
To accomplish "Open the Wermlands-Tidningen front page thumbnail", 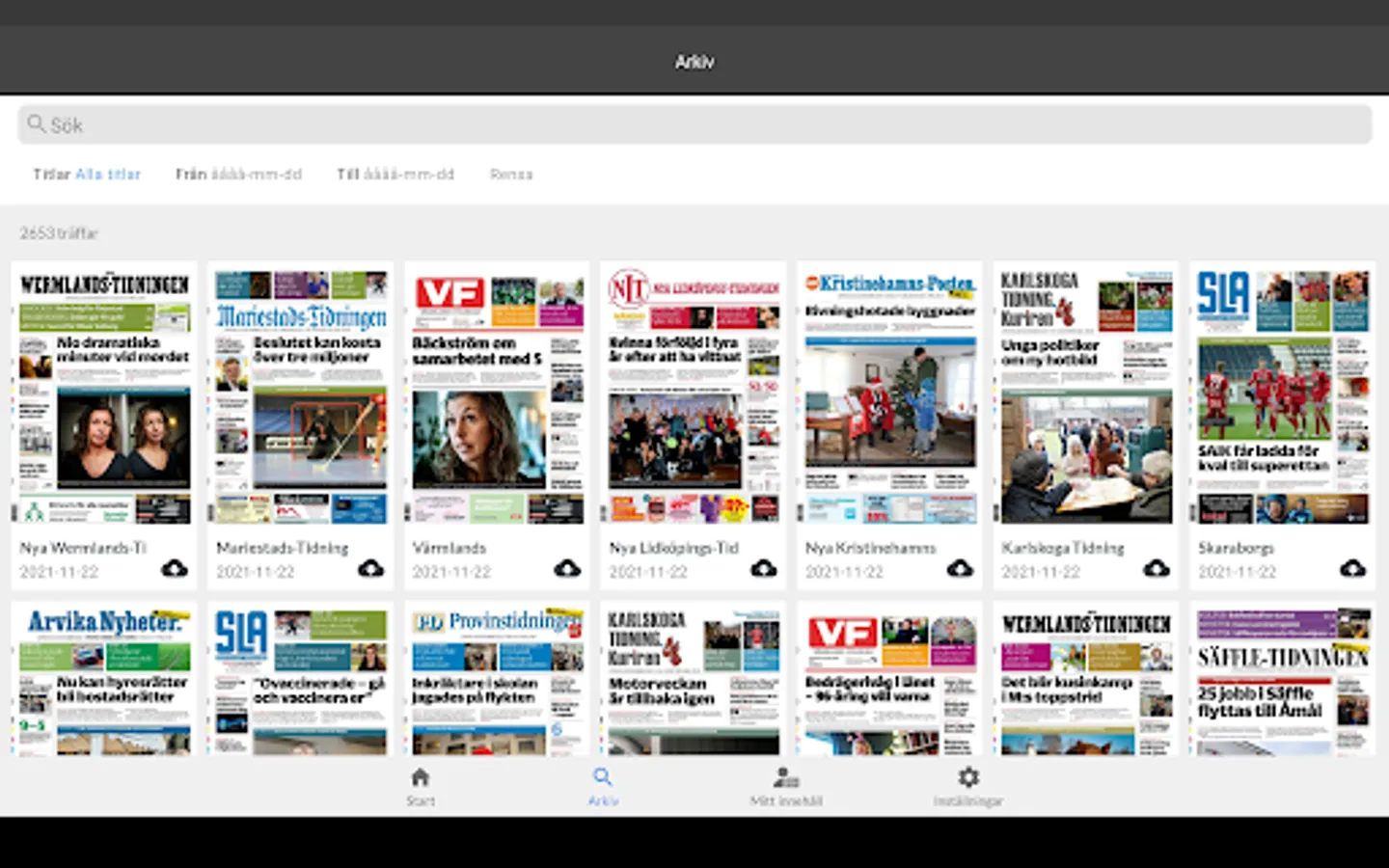I will [x=104, y=396].
